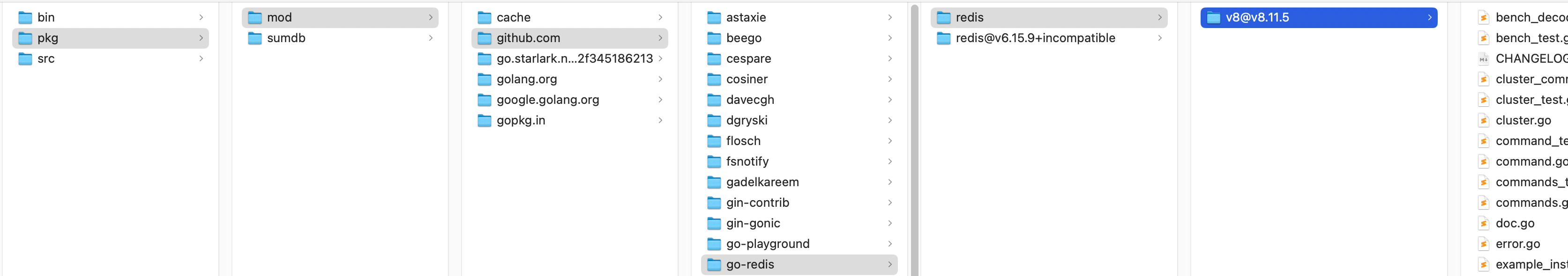
Task: Click the error.go file icon
Action: pyautogui.click(x=1483, y=244)
